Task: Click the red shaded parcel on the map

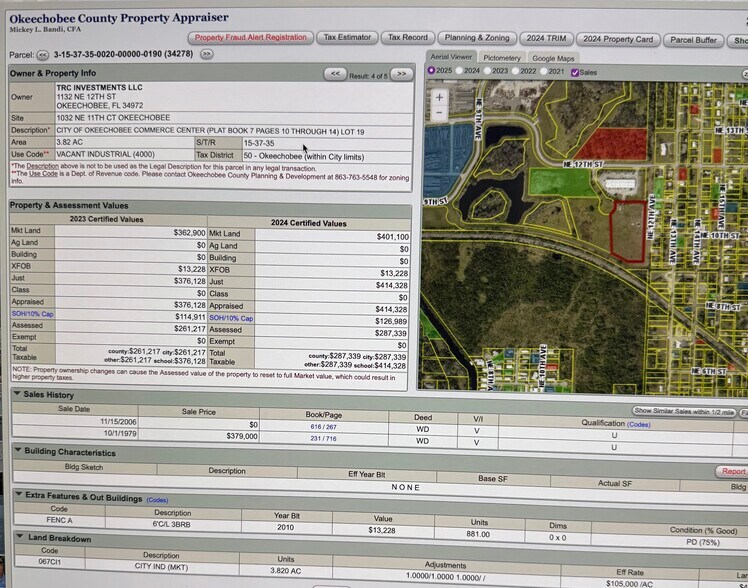Action: (x=611, y=144)
